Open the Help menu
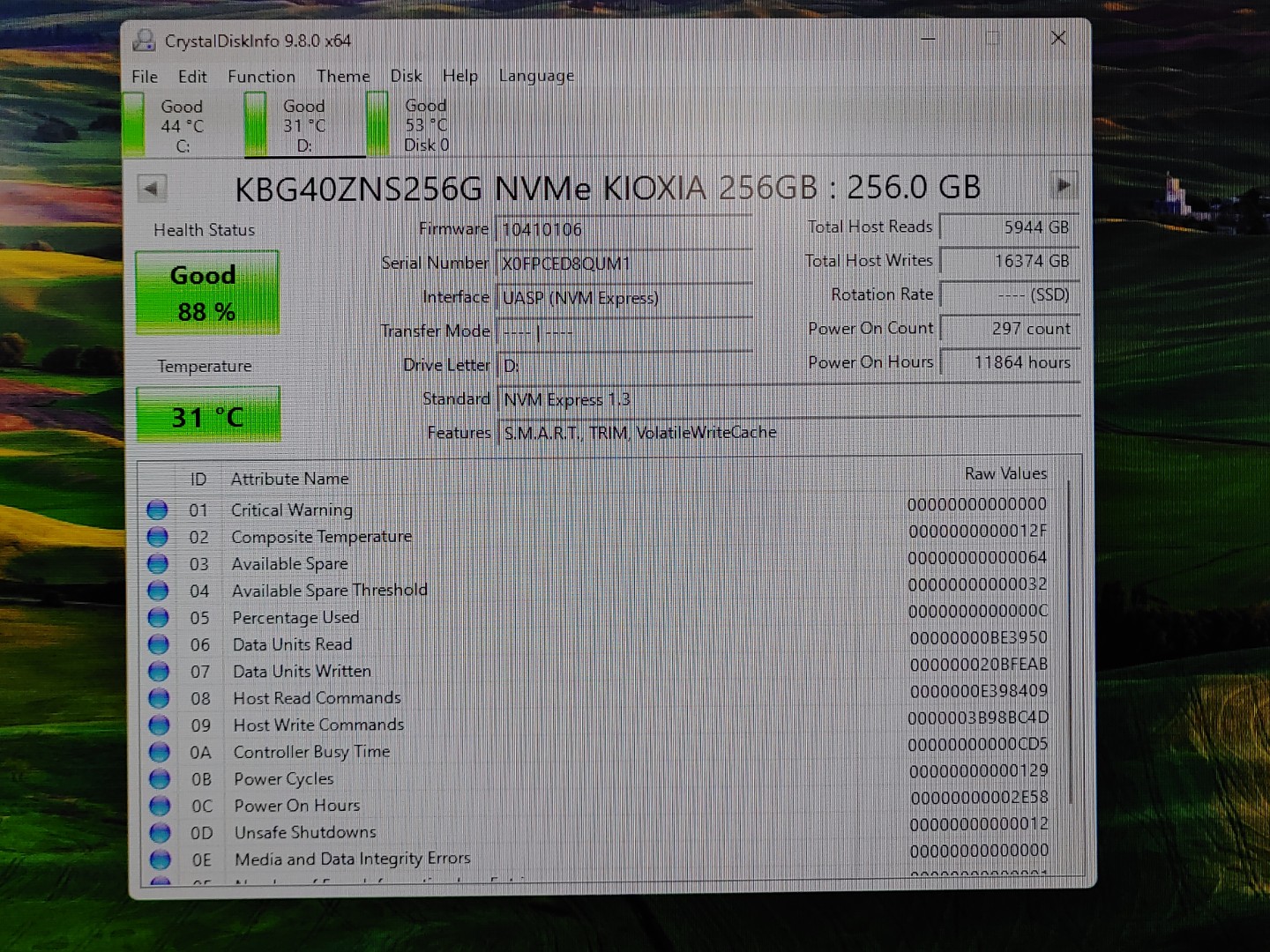This screenshot has width=1270, height=952. tap(459, 76)
